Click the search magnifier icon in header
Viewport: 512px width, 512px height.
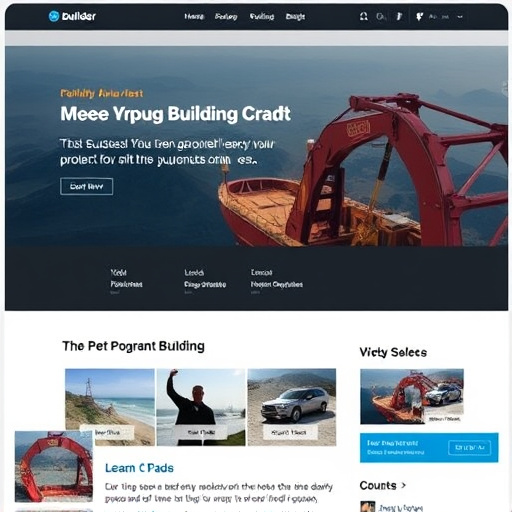point(380,16)
